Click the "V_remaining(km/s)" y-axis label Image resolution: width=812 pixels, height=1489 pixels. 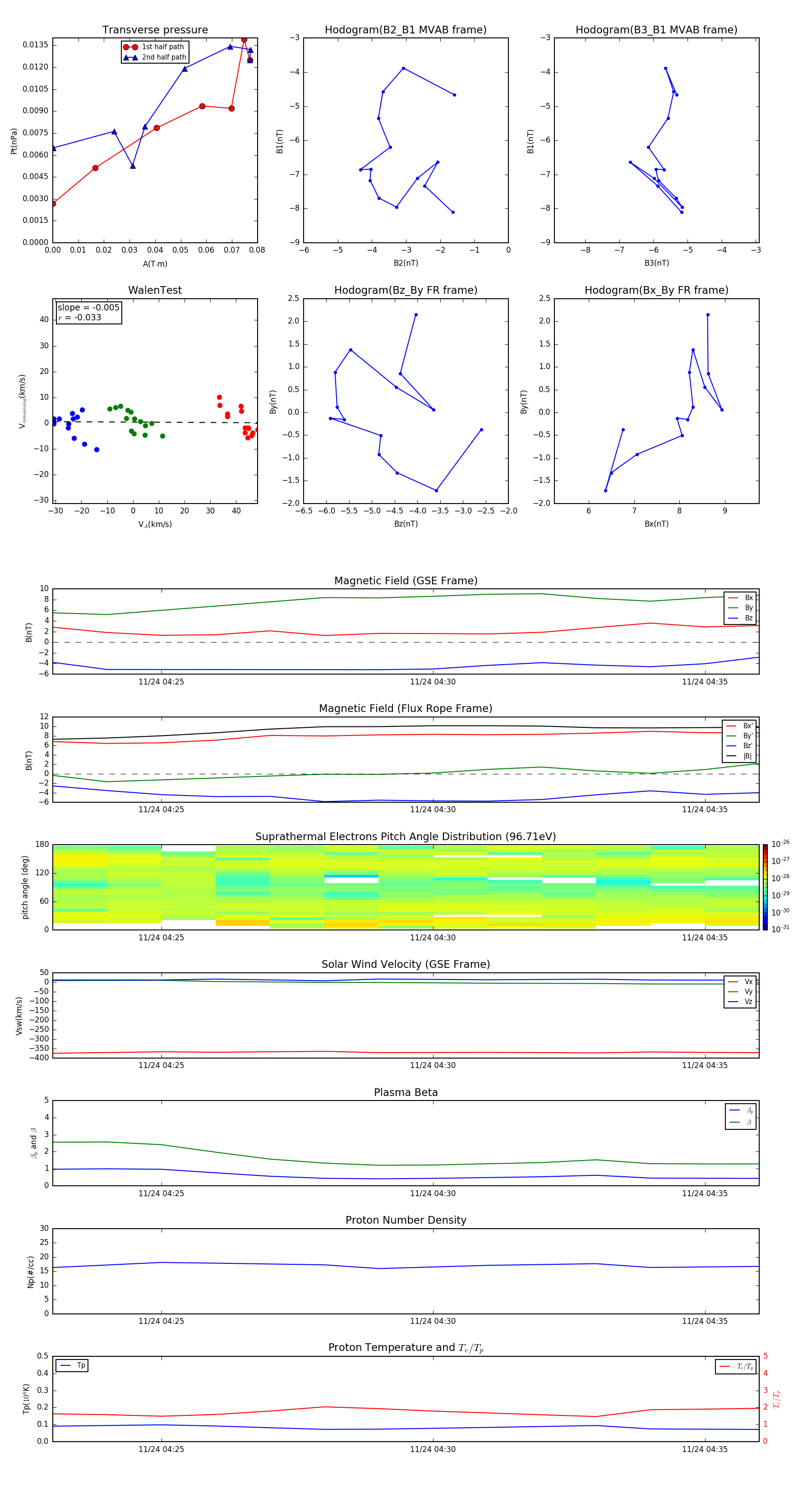[22, 401]
